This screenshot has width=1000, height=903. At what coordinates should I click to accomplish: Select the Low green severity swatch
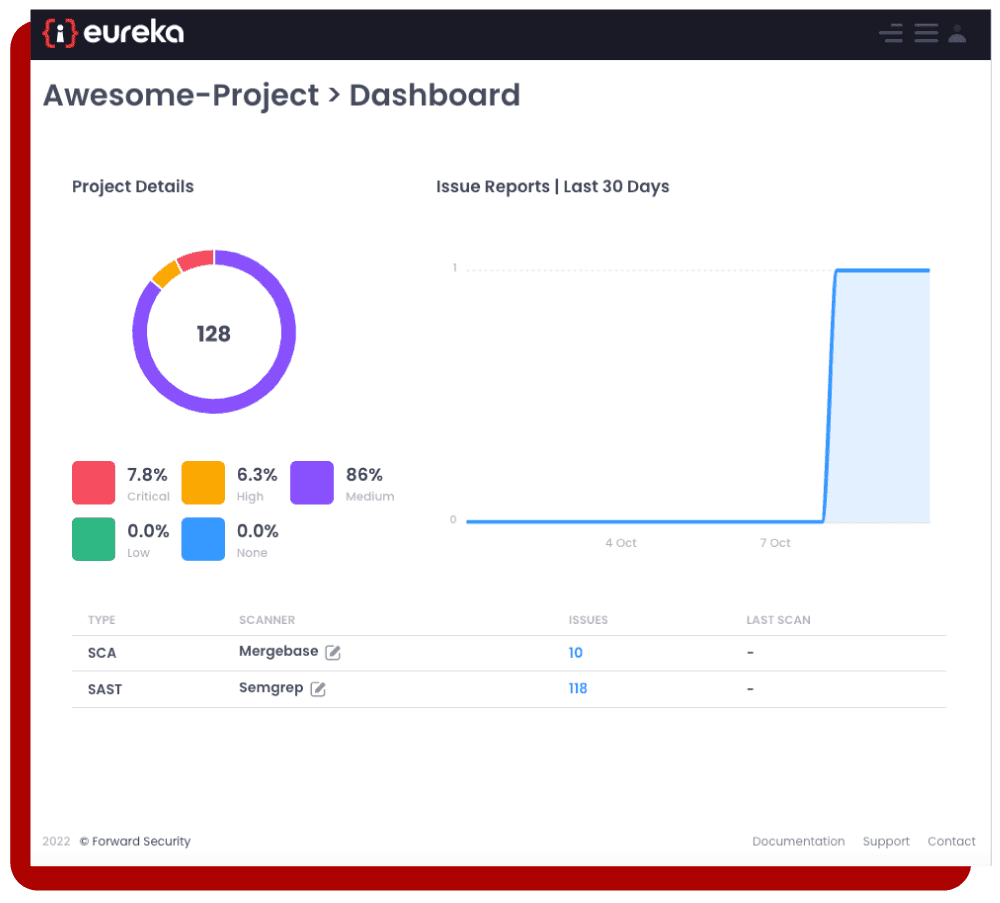click(93, 539)
